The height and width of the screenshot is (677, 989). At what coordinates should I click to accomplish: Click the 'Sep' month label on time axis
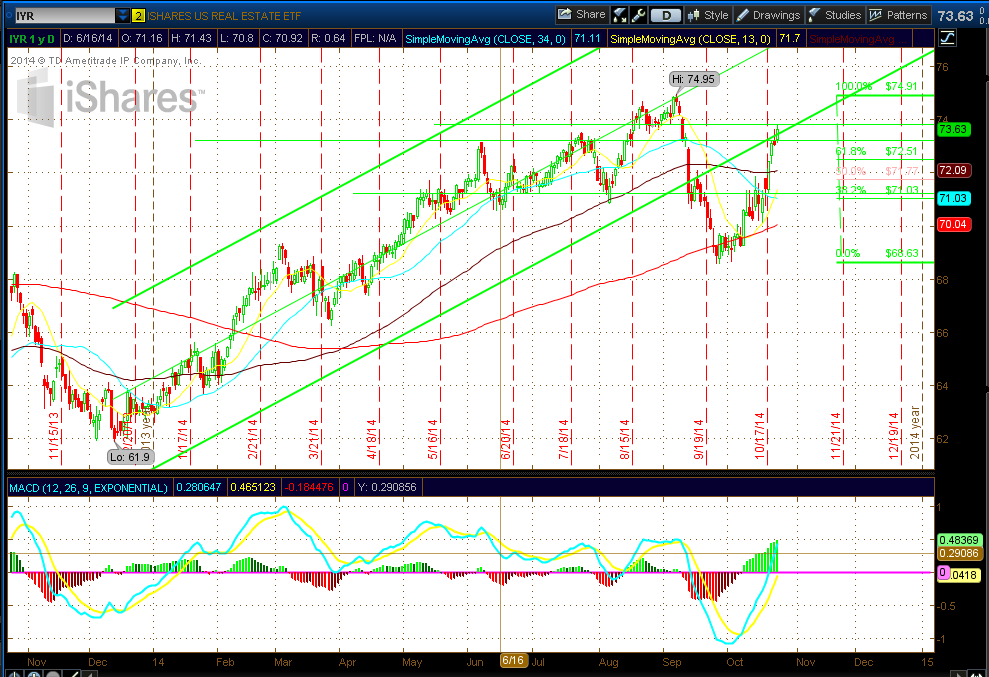(672, 662)
